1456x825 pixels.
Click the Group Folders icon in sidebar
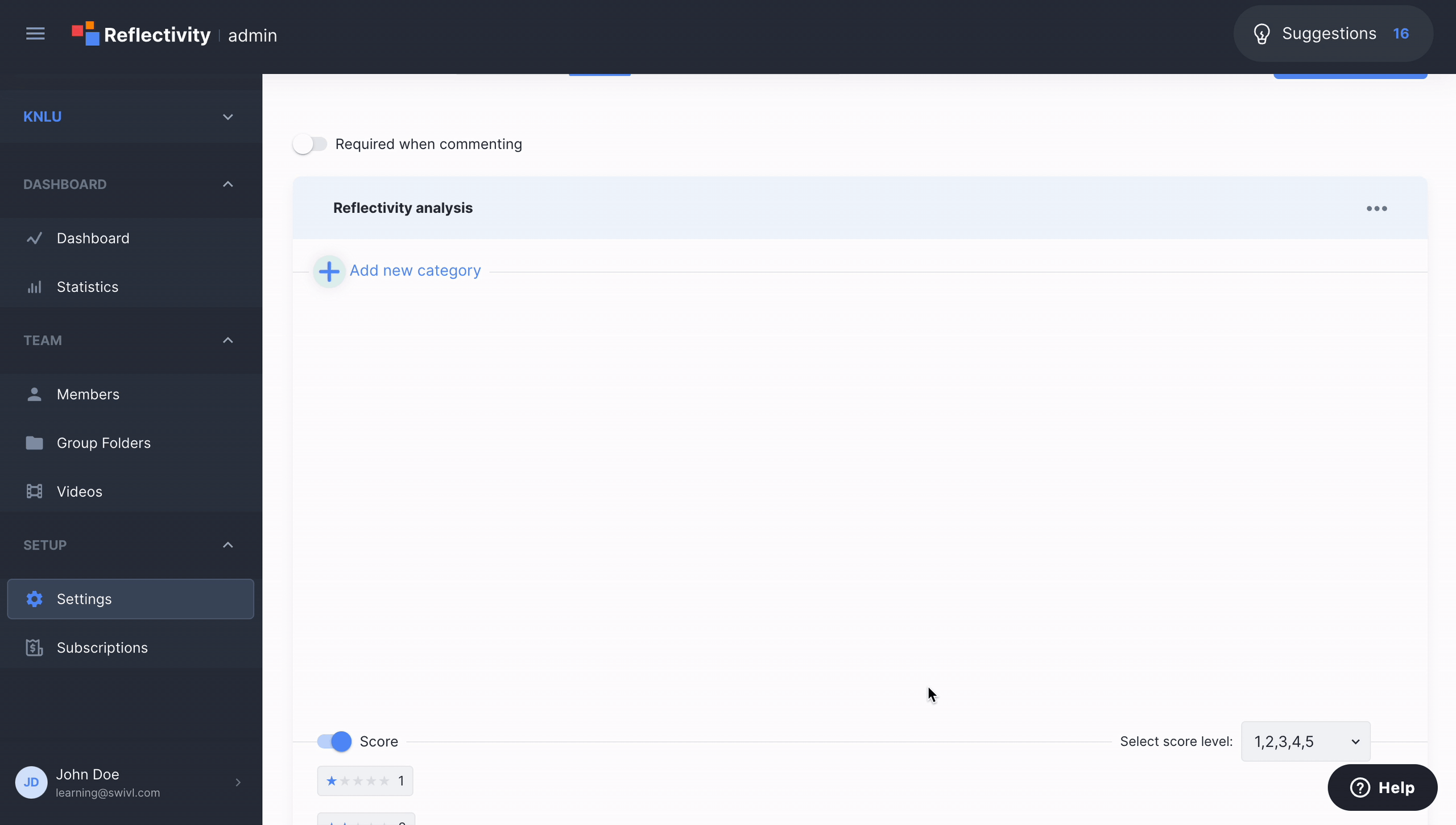[x=35, y=442]
